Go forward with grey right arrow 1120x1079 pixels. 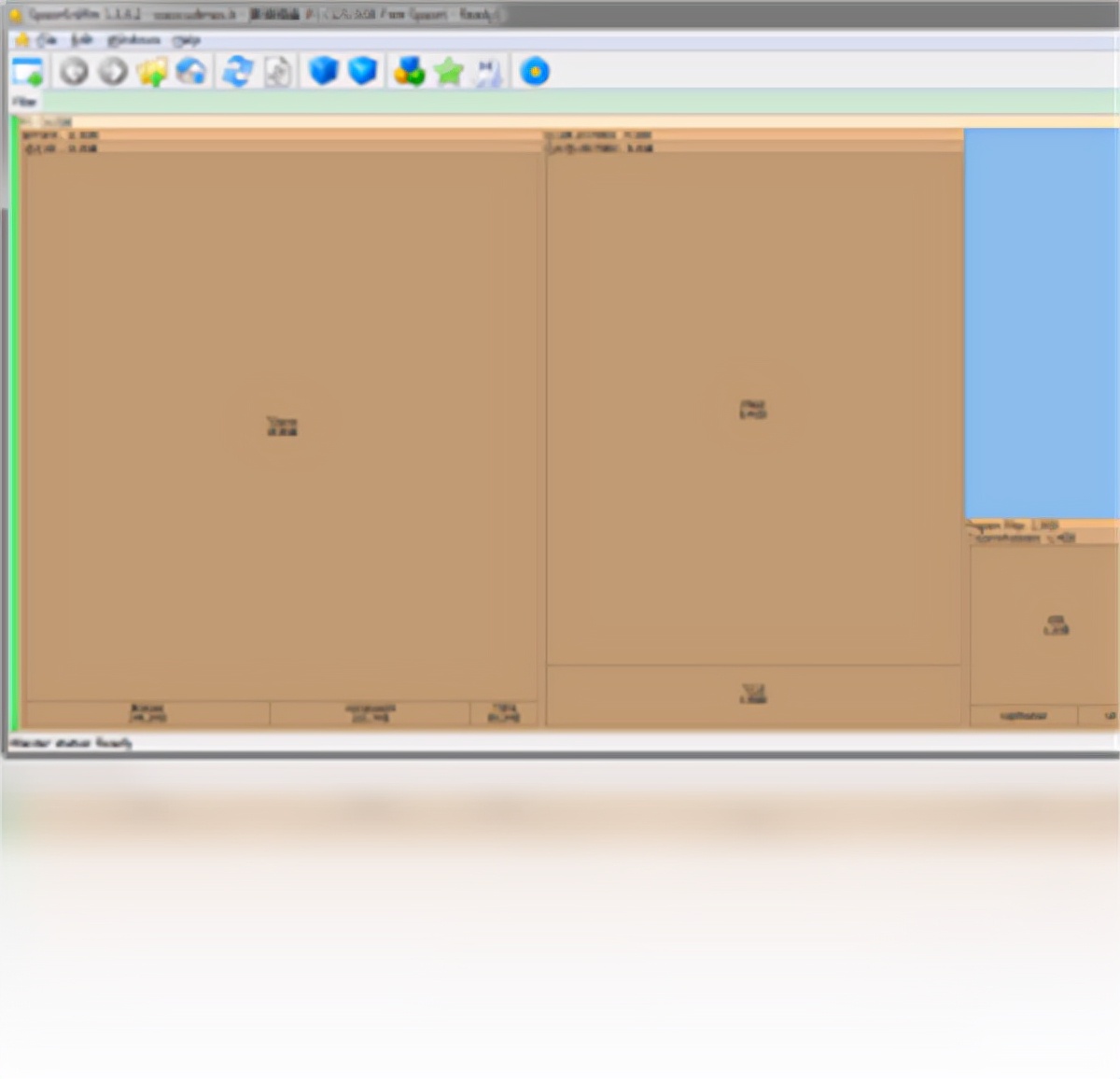click(x=113, y=71)
